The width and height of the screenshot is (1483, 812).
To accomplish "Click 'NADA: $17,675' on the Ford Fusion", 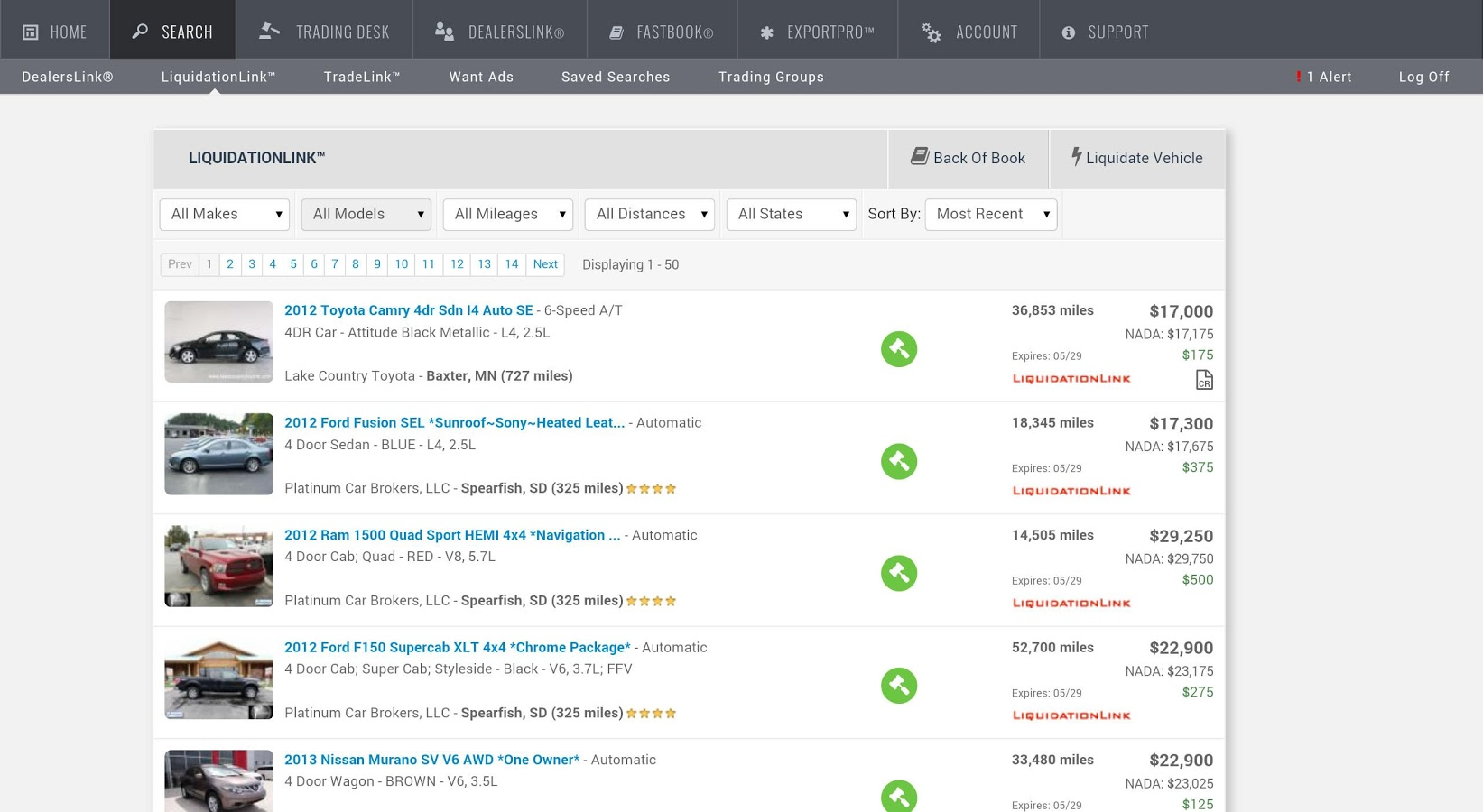I will 1169,447.
